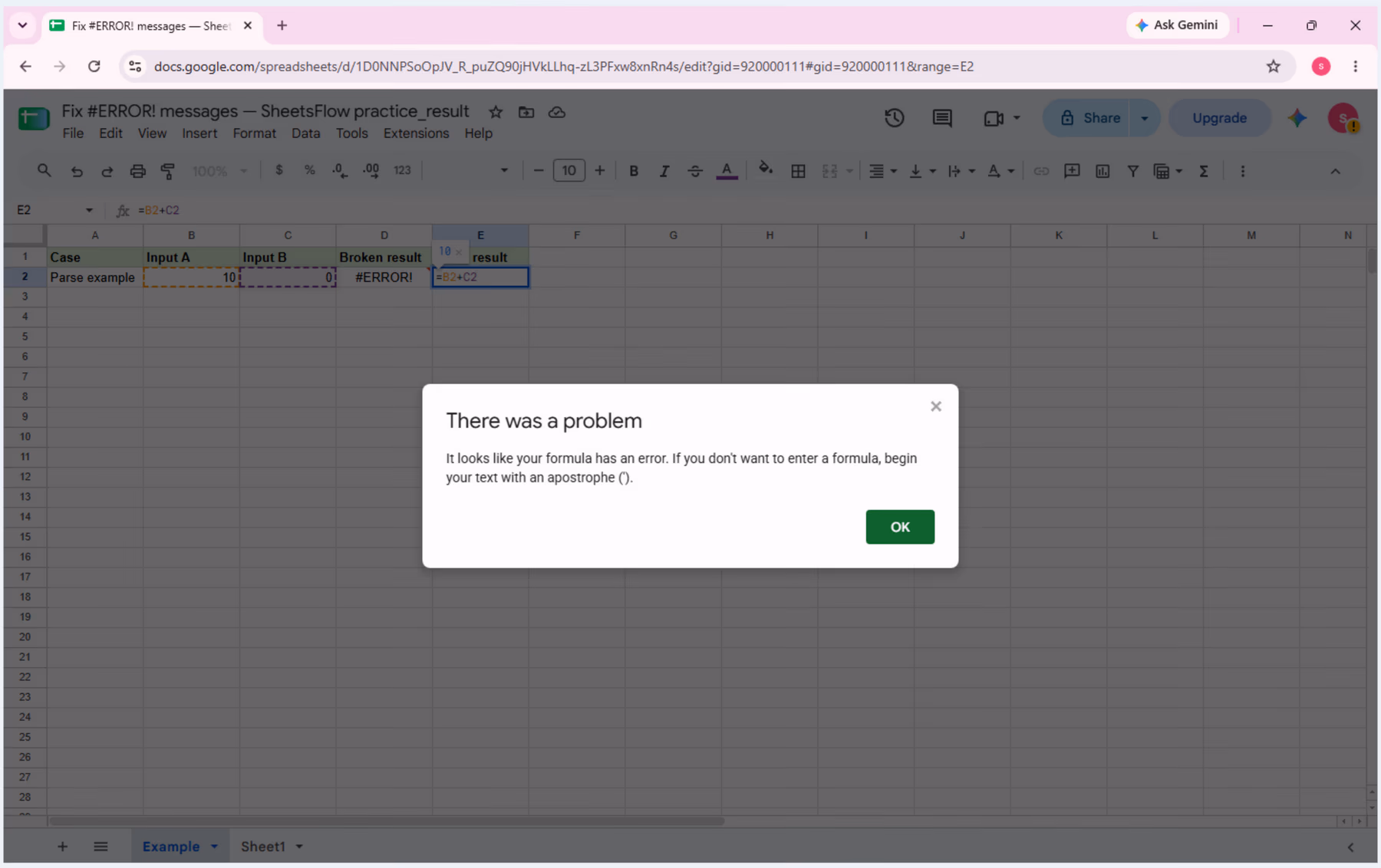
Task: Open the zoom 100% dropdown
Action: pos(219,171)
